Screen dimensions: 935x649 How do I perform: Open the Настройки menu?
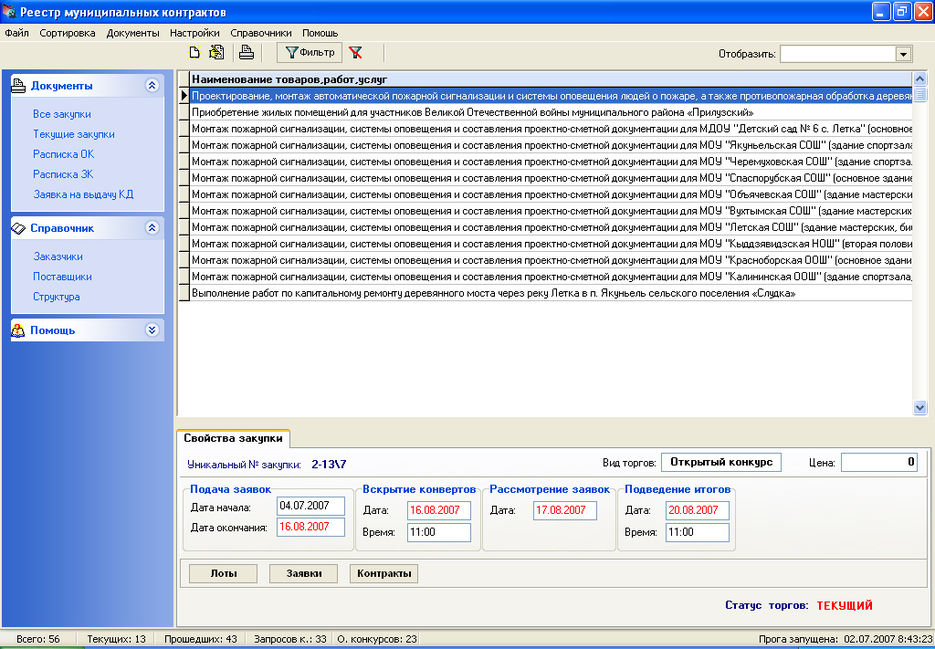(x=194, y=33)
